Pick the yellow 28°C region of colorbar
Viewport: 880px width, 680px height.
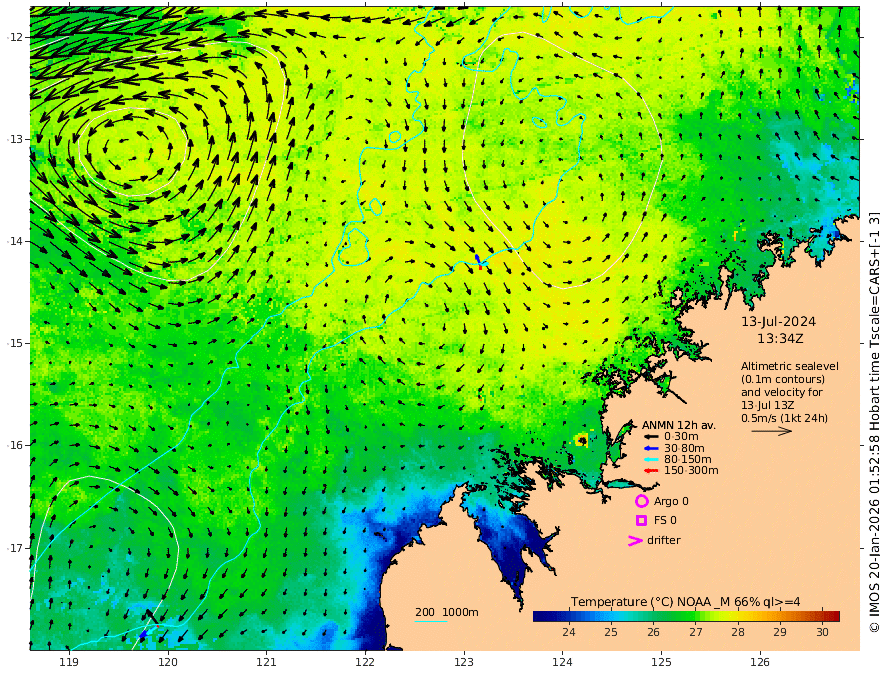pyautogui.click(x=738, y=617)
